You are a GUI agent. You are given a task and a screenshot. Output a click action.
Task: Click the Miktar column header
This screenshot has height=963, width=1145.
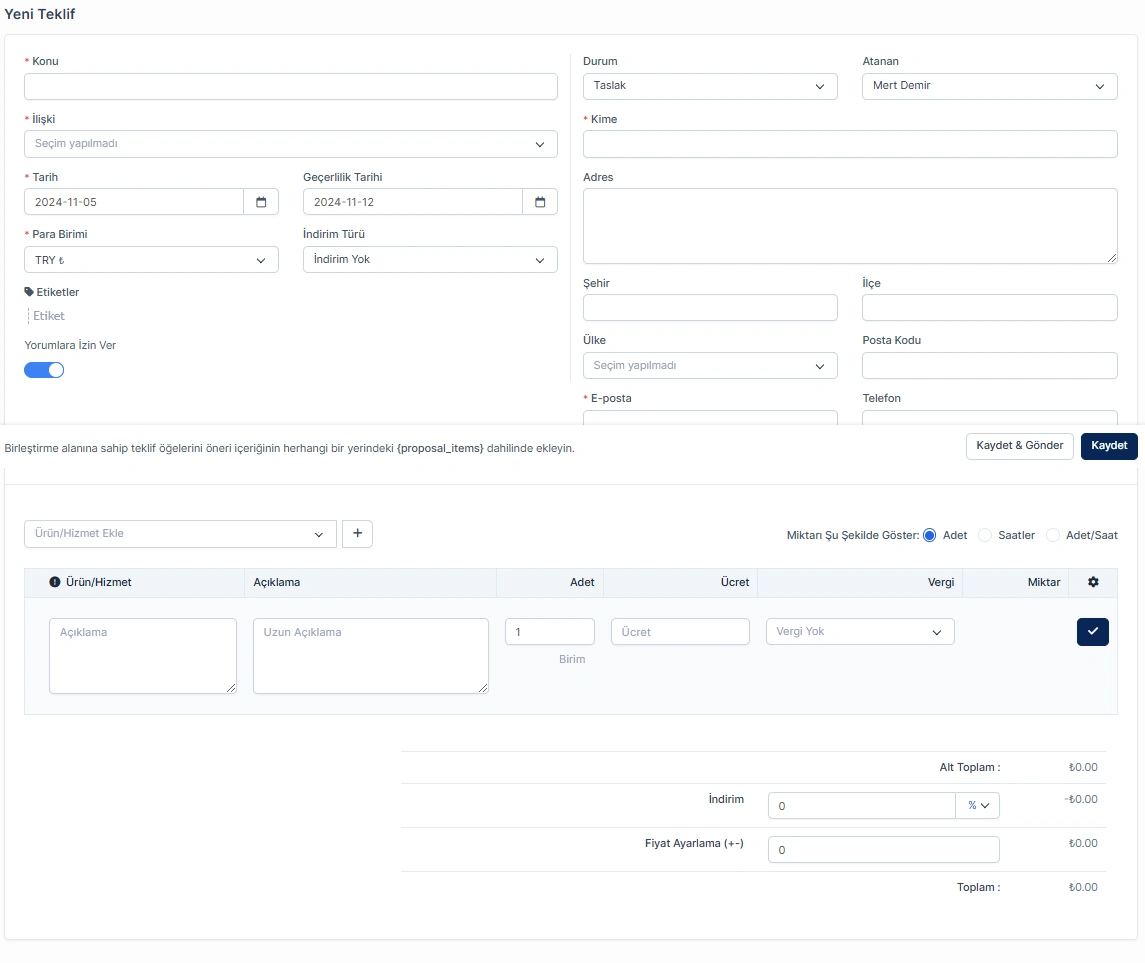point(1043,582)
